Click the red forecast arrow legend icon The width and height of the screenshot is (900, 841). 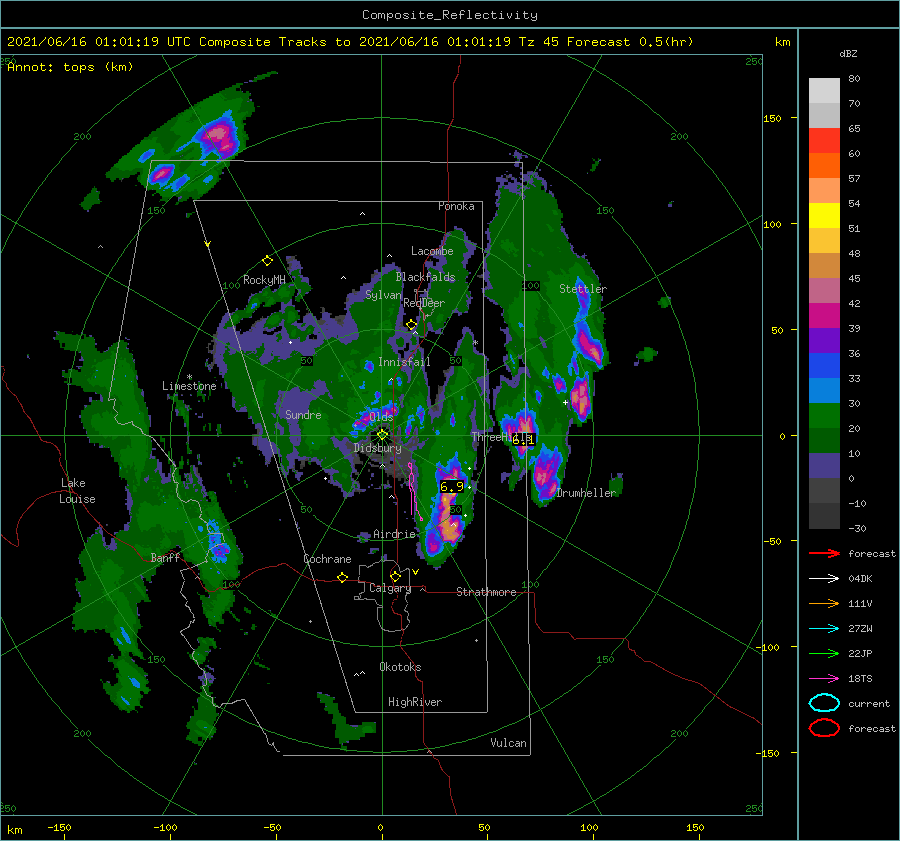[x=824, y=553]
